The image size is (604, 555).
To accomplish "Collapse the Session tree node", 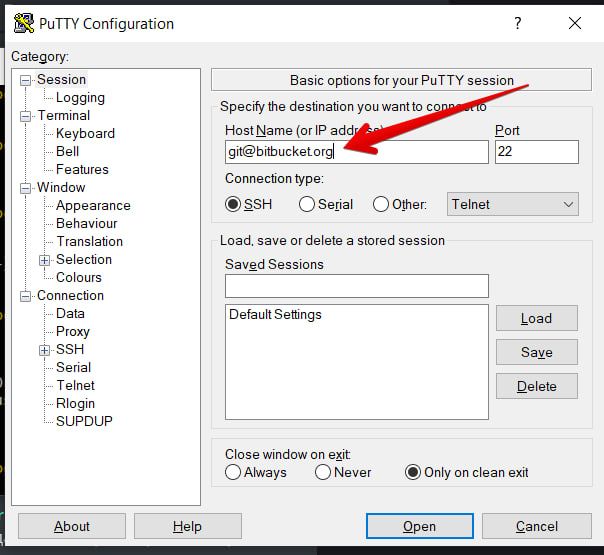I will click(x=25, y=80).
